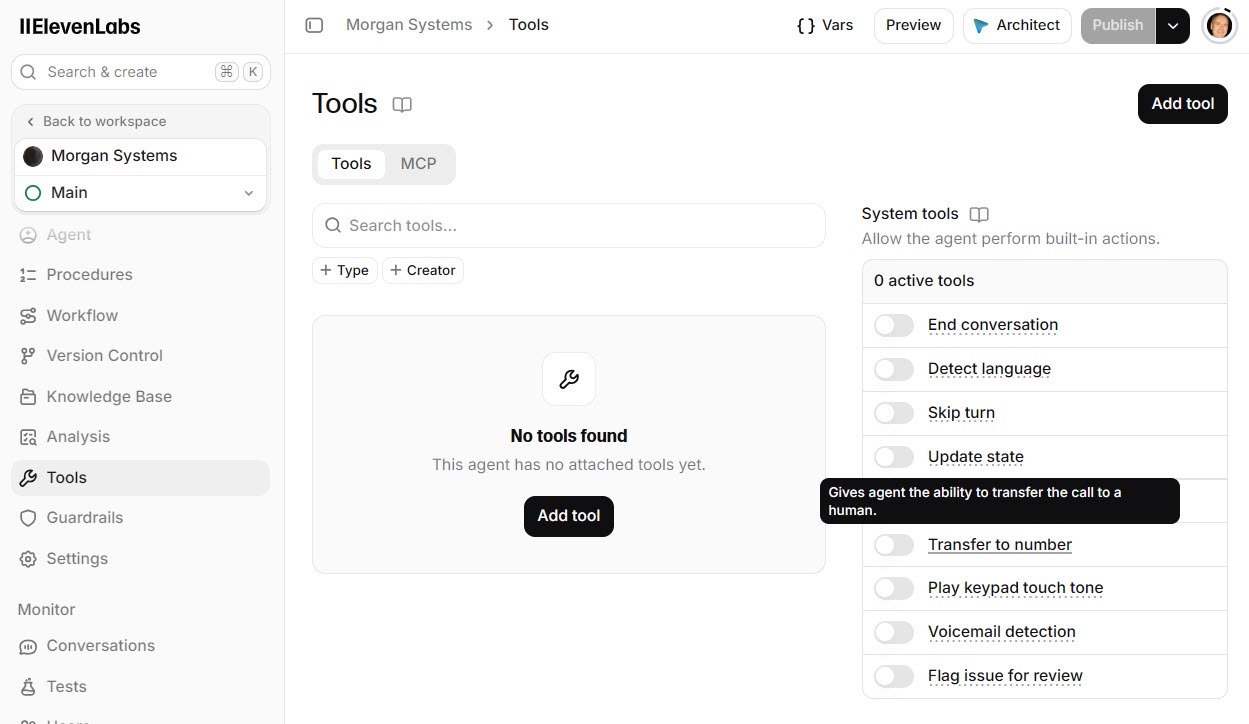
Task: Click Morgan Systems in the breadcrumb
Action: click(x=409, y=25)
